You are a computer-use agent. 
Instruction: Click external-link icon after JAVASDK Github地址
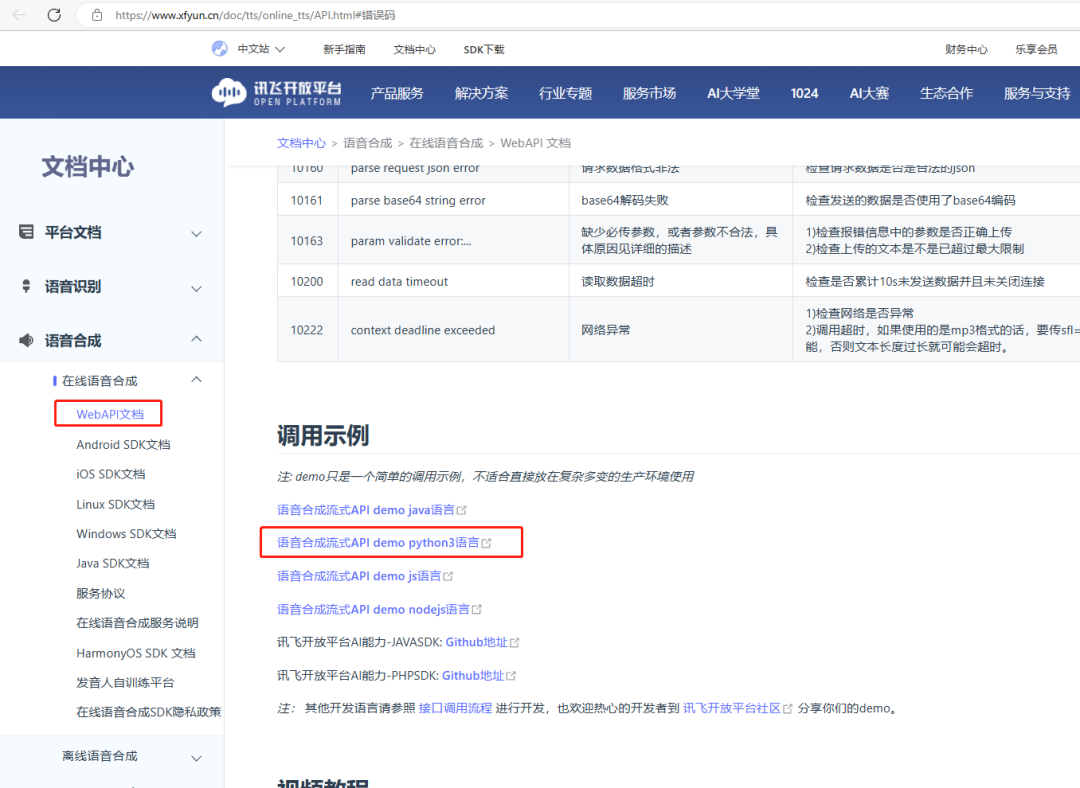[514, 643]
